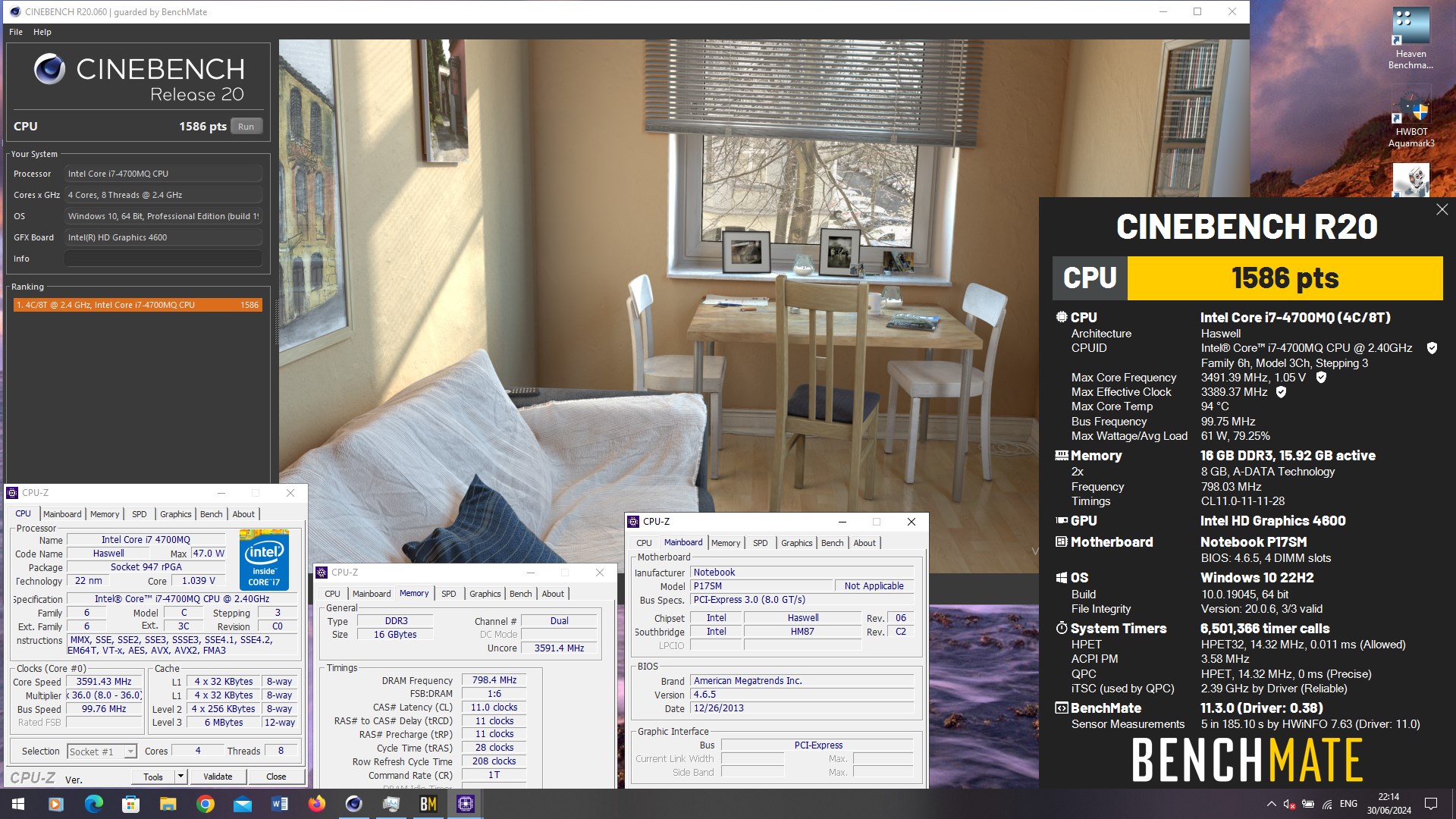This screenshot has width=1456, height=819.
Task: Activate CPU-Z purple chip taskbar icon
Action: (x=466, y=804)
